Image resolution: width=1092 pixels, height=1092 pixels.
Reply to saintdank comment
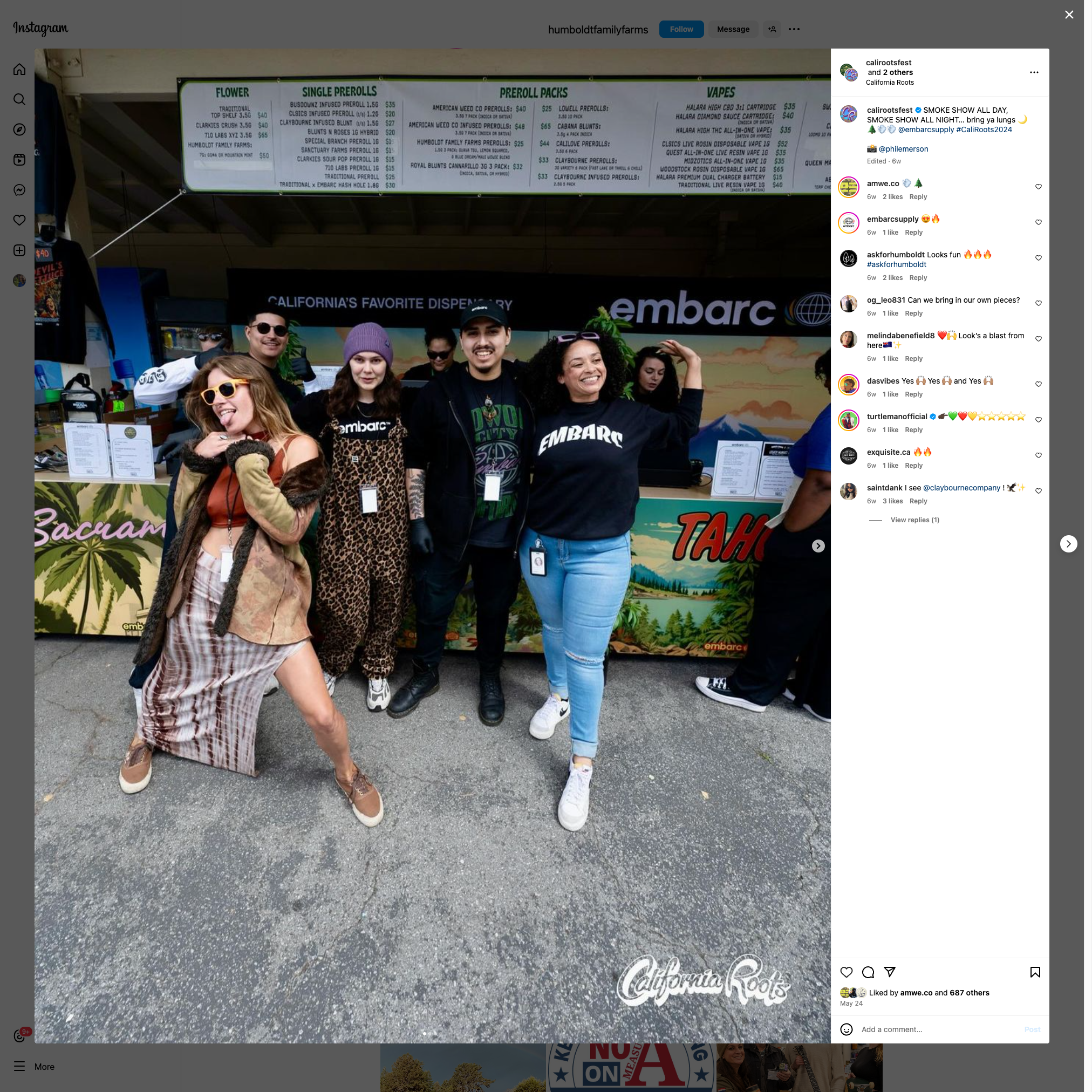pyautogui.click(x=918, y=501)
